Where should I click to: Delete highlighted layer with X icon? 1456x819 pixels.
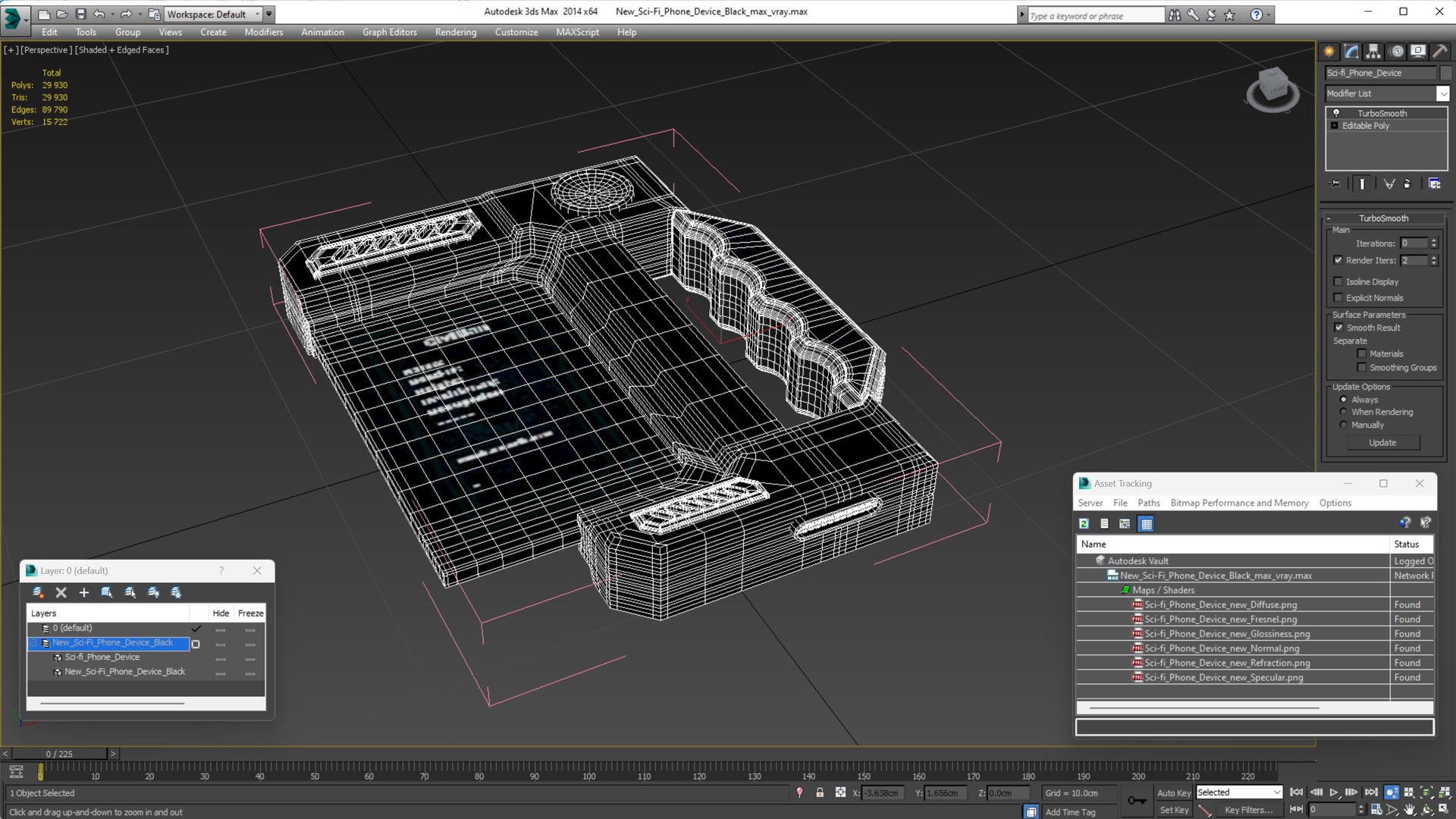61,592
